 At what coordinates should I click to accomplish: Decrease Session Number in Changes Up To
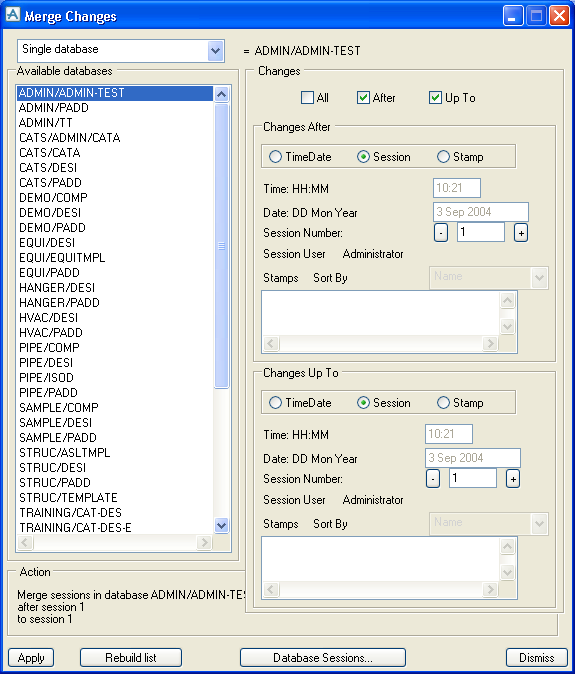433,479
